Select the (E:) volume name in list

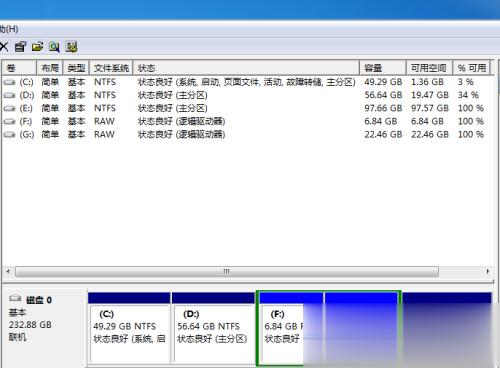point(26,108)
